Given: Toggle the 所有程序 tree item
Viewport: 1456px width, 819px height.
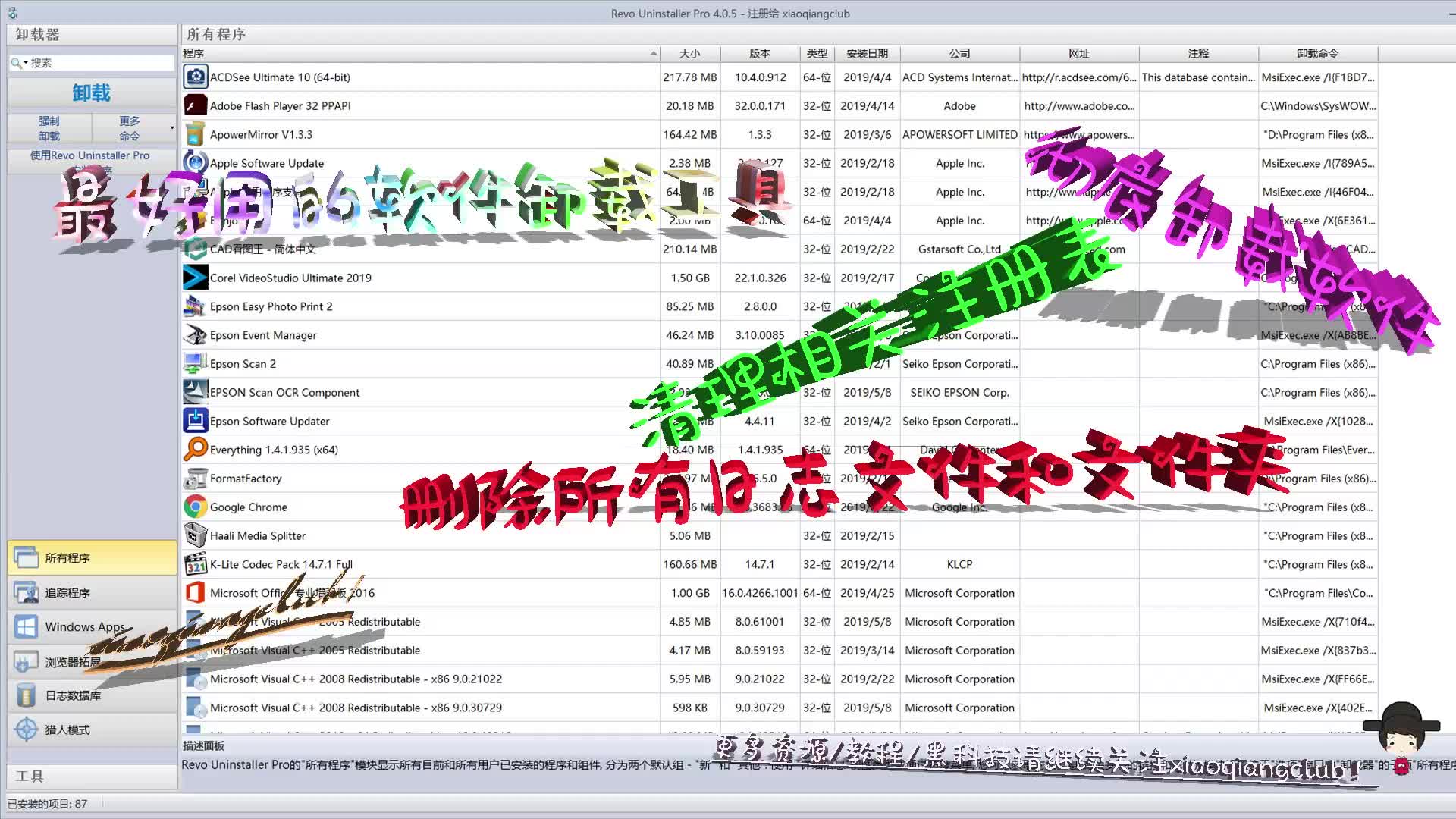Looking at the screenshot, I should 89,557.
